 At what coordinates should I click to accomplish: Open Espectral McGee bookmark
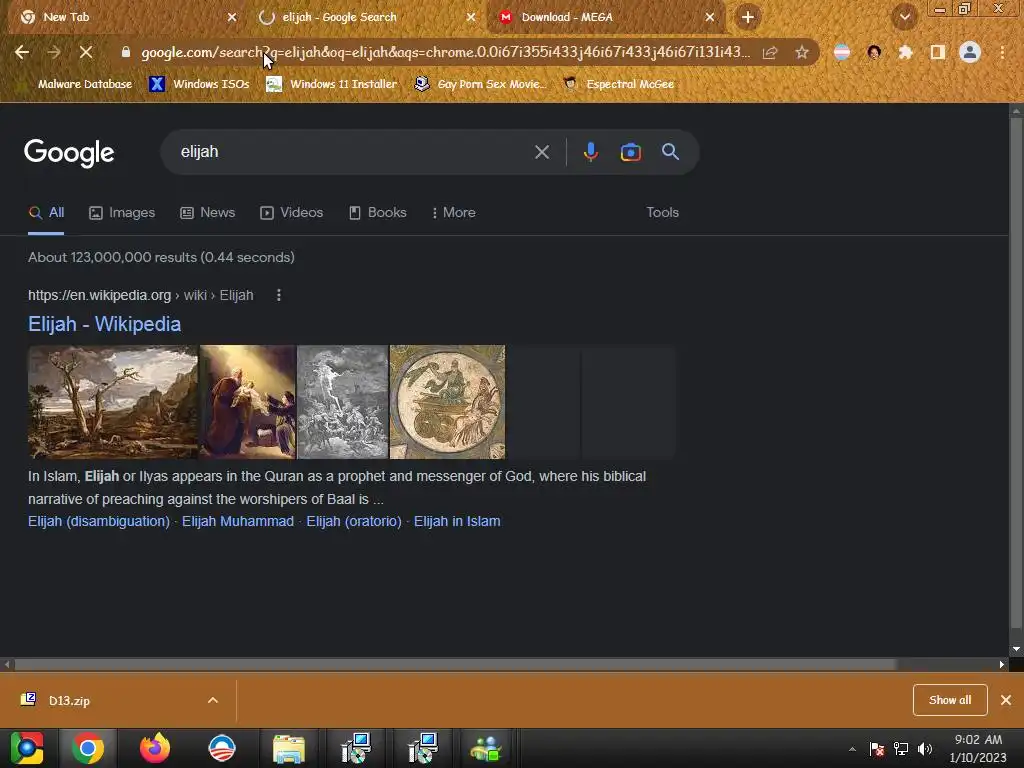click(x=619, y=84)
